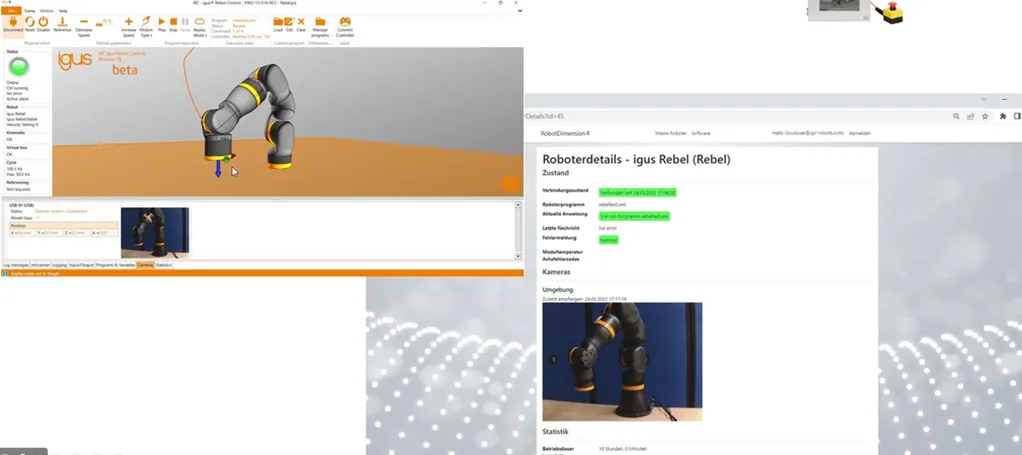Click the Umgebung camera image on webpage

pos(622,361)
